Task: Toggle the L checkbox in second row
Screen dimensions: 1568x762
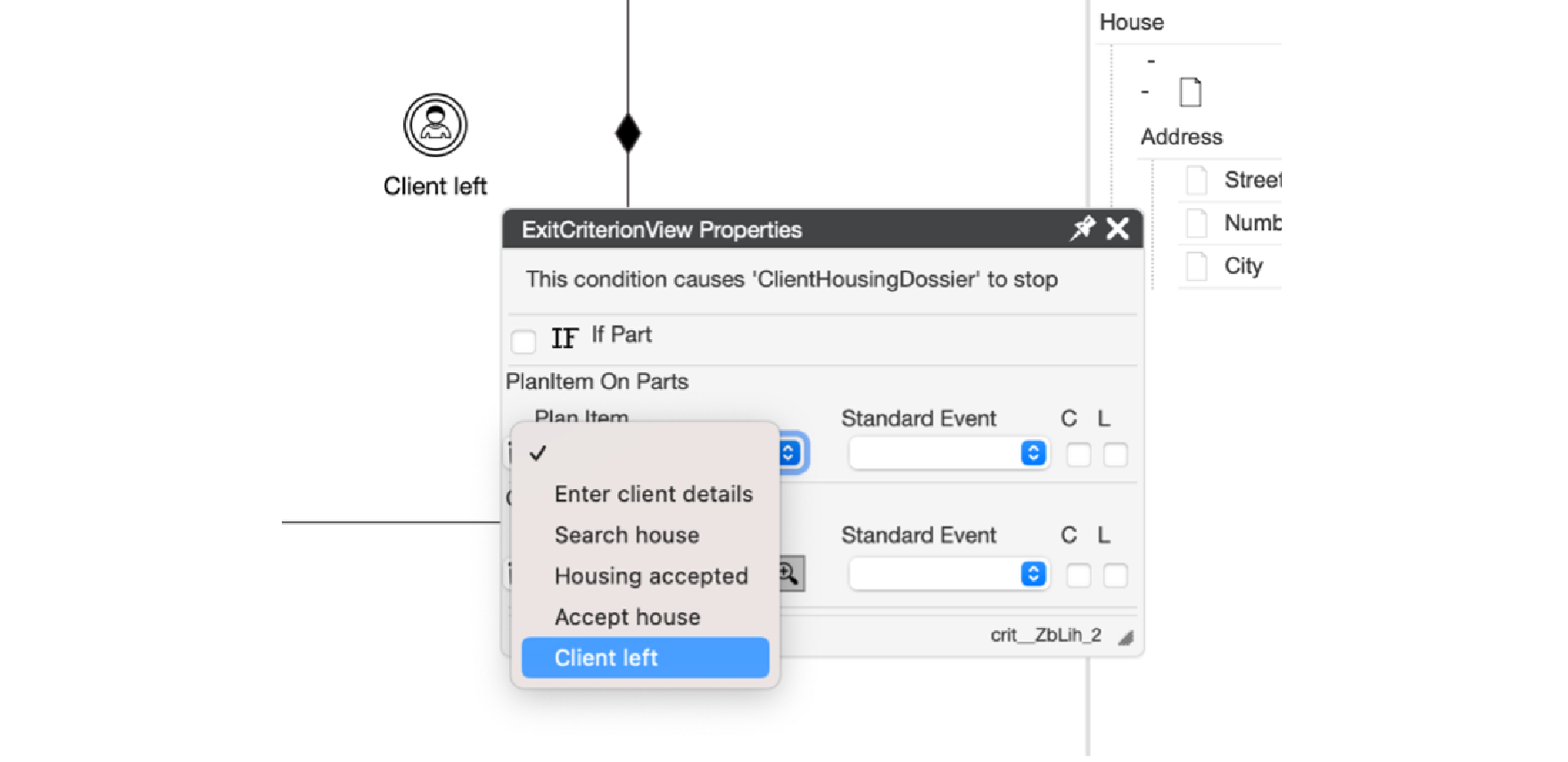Action: (x=1115, y=576)
